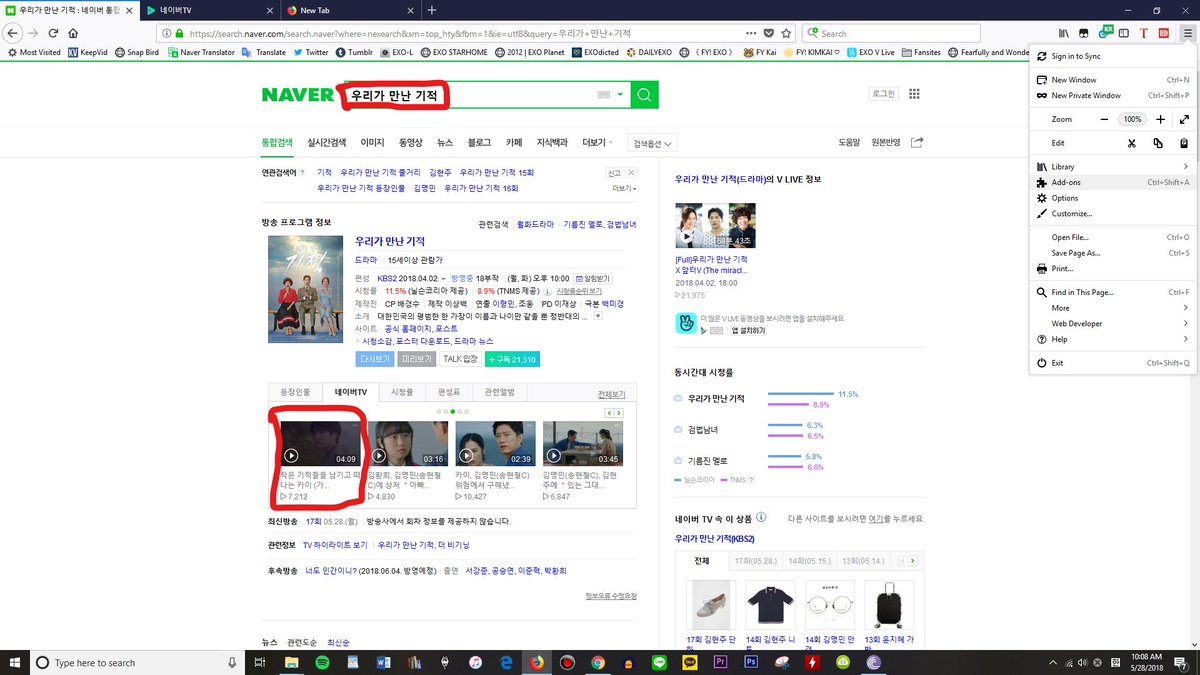The width and height of the screenshot is (1200, 675).
Task: Click the Cut scissors icon in Edit row
Action: 1131,143
